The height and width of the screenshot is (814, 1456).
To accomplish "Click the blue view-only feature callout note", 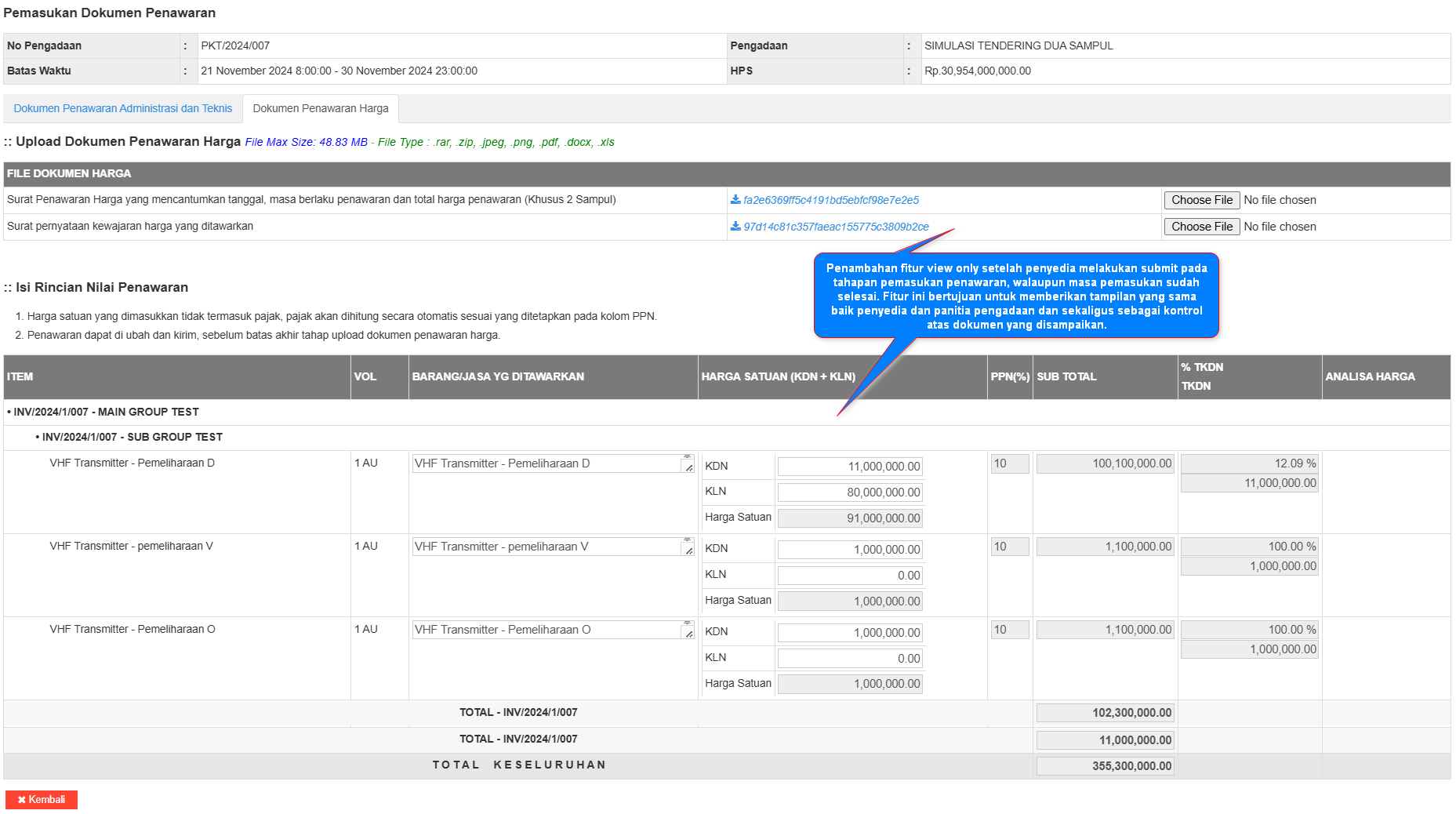I will 1016,296.
